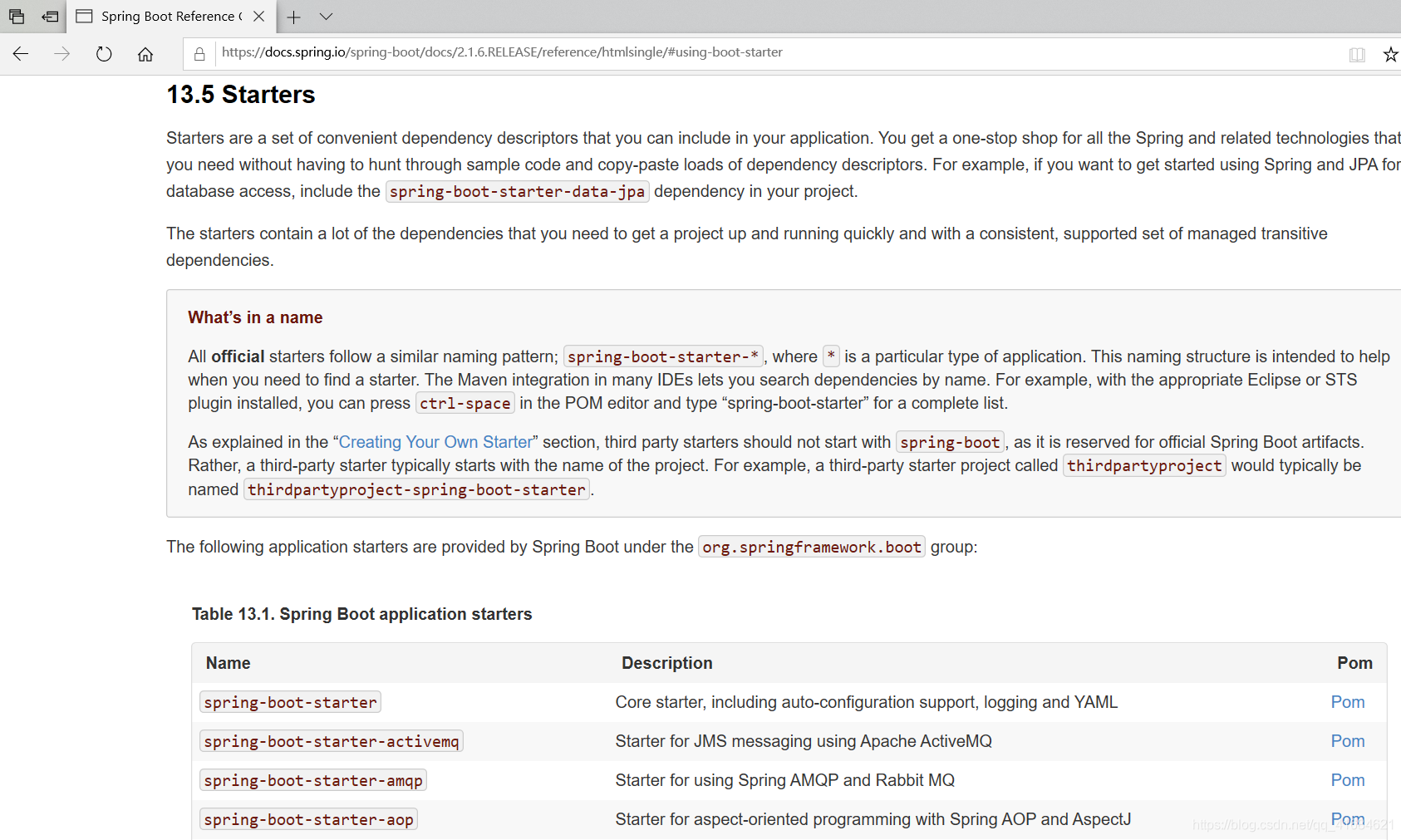Open a new tab with plus icon
Screen dimensions: 1401x840
[x=293, y=17]
